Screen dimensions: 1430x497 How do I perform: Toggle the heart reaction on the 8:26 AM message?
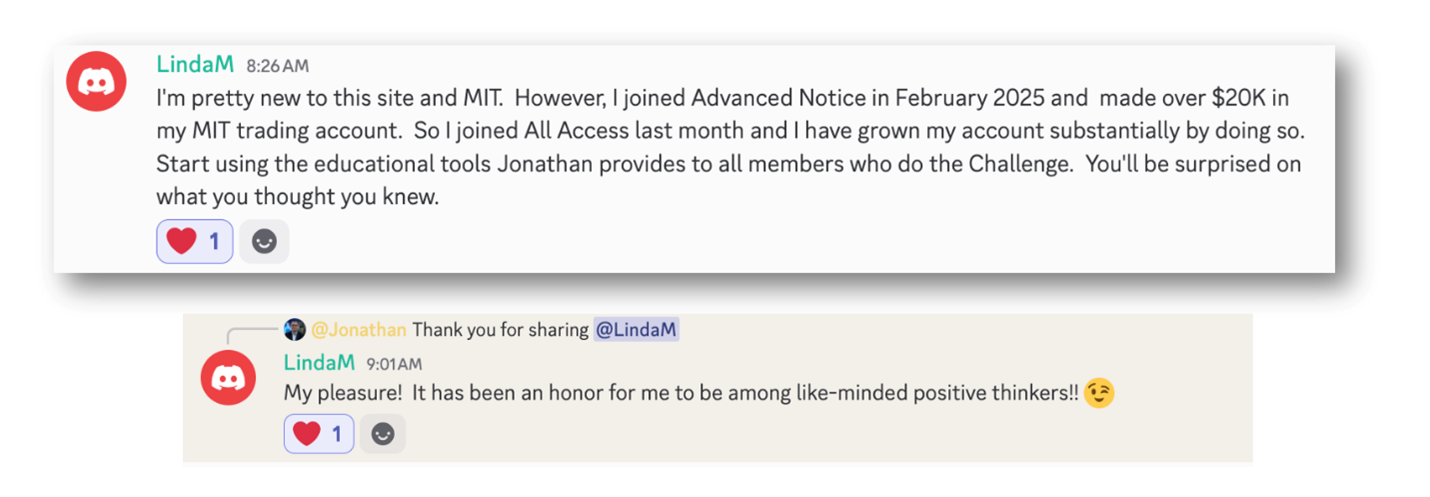pos(195,242)
